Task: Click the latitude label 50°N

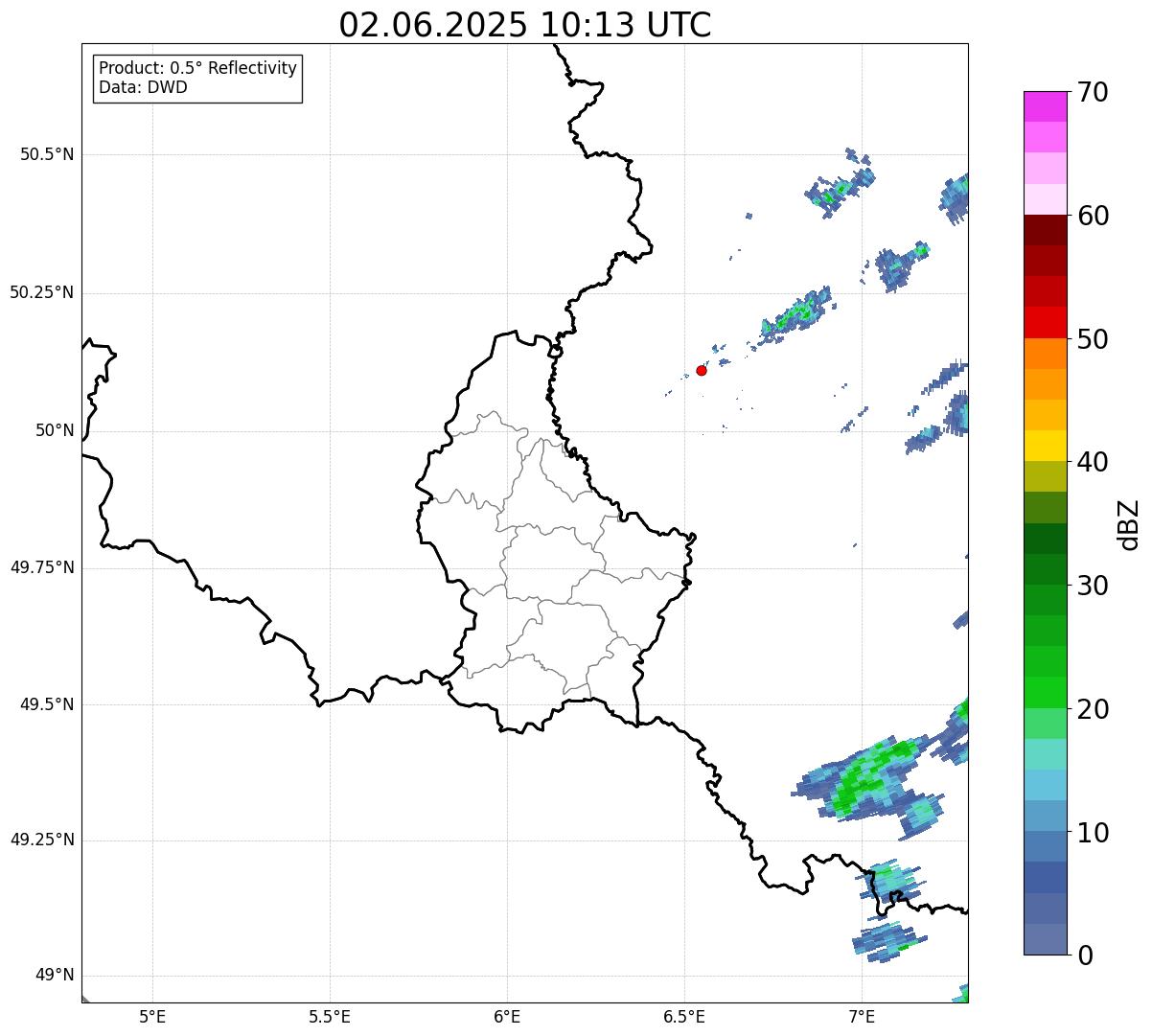Action: 55,430
